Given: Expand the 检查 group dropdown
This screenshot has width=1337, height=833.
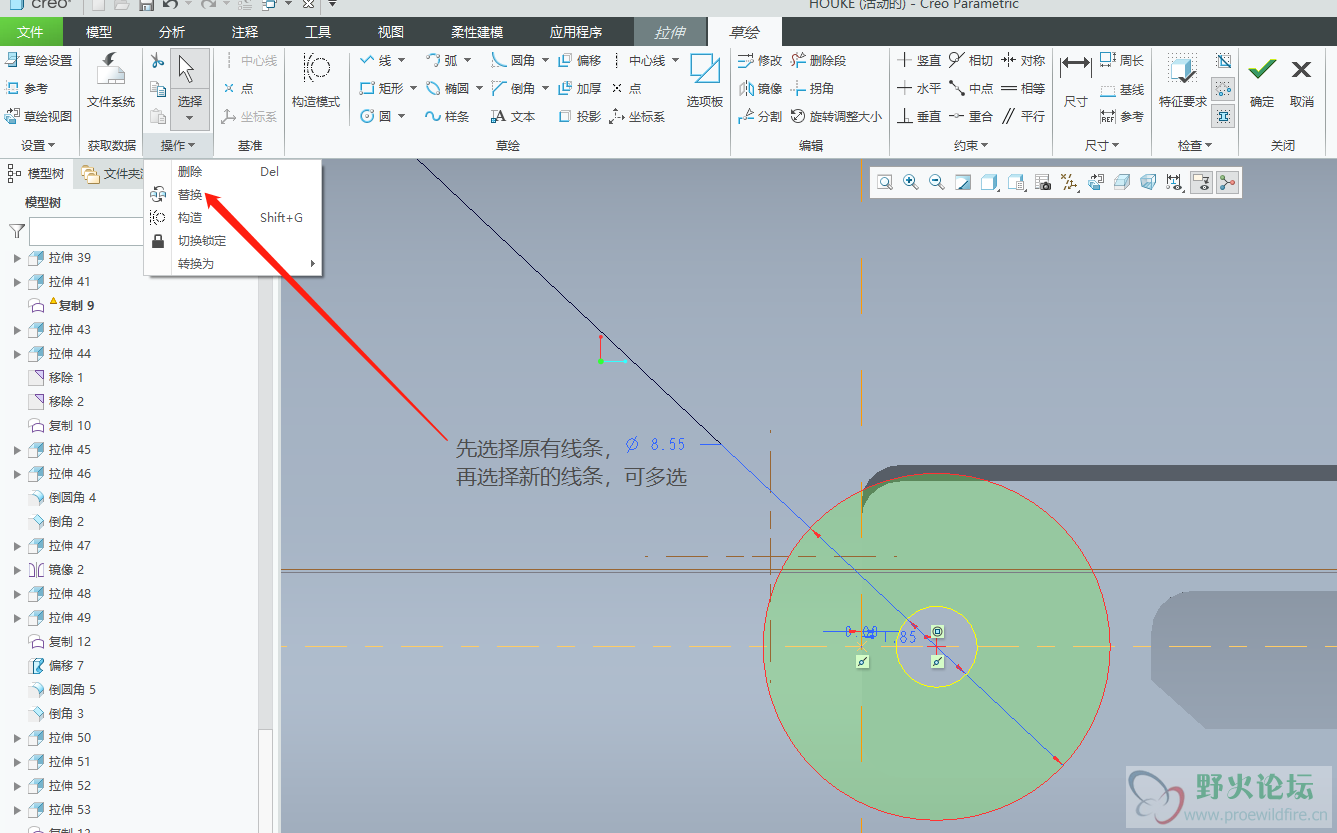Looking at the screenshot, I should tap(1194, 145).
